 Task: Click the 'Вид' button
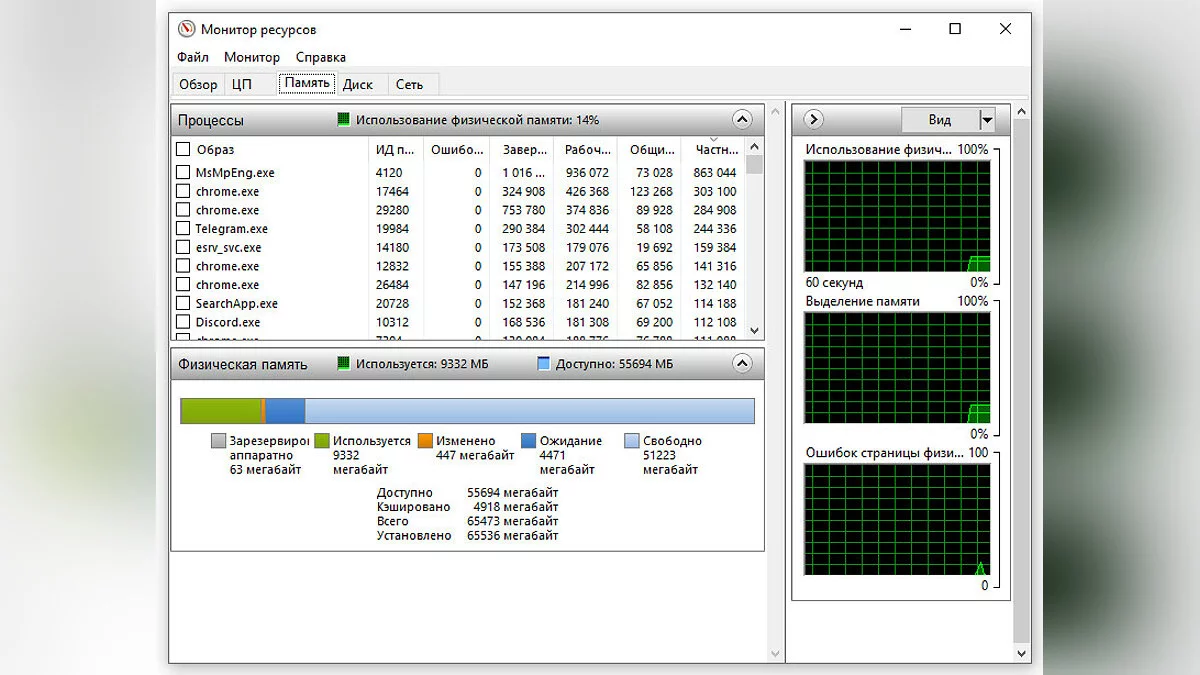(x=939, y=120)
